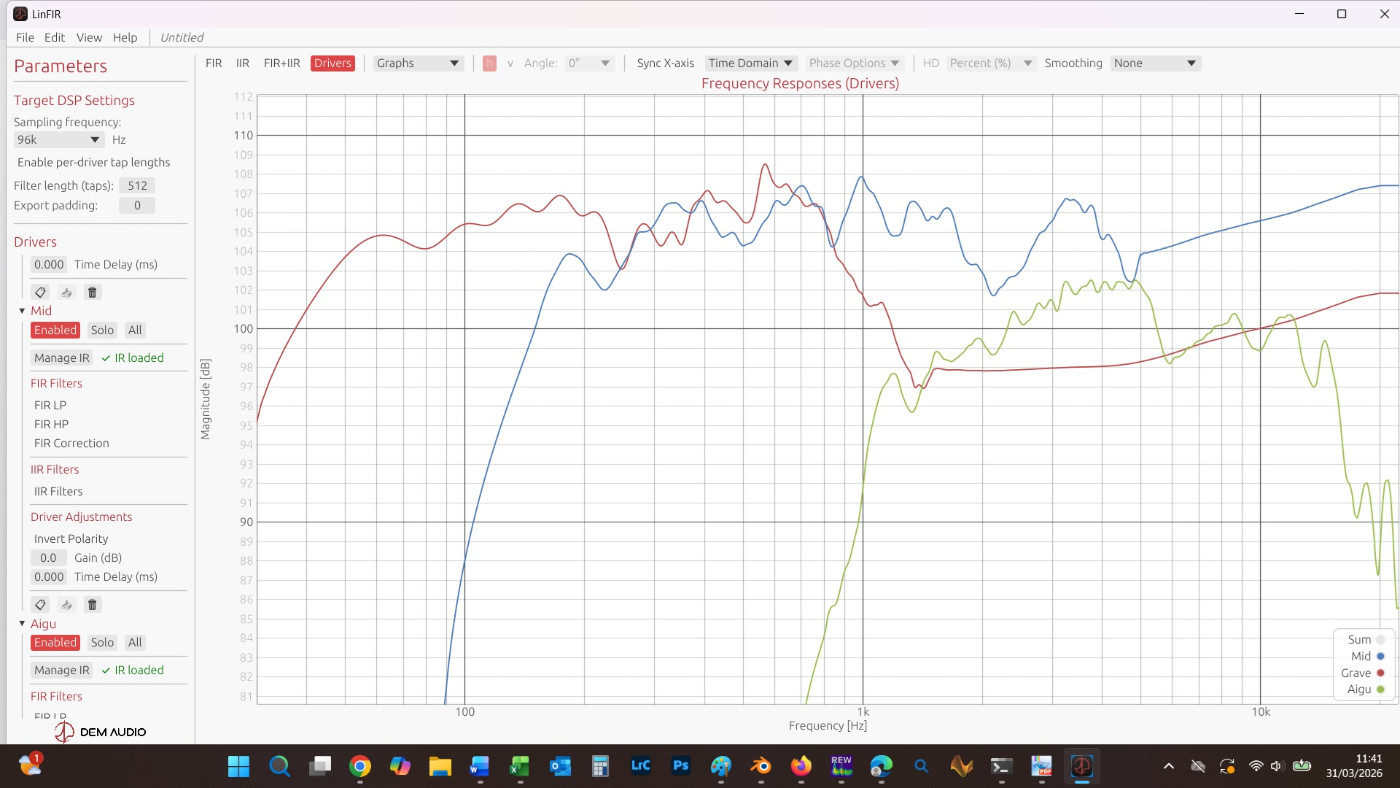Viewport: 1400px width, 788px height.
Task: Open the File menu
Action: point(25,37)
